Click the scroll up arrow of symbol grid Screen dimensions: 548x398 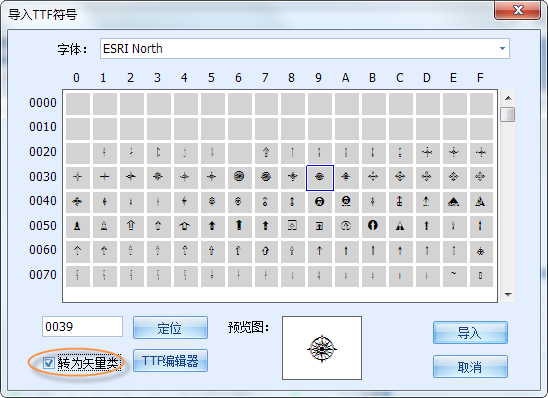point(508,98)
